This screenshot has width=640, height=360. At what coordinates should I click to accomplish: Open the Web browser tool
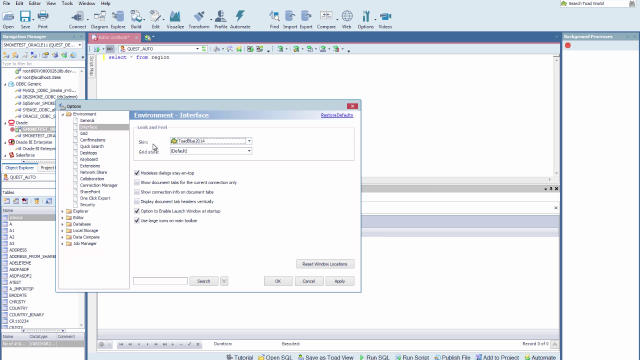point(347,19)
